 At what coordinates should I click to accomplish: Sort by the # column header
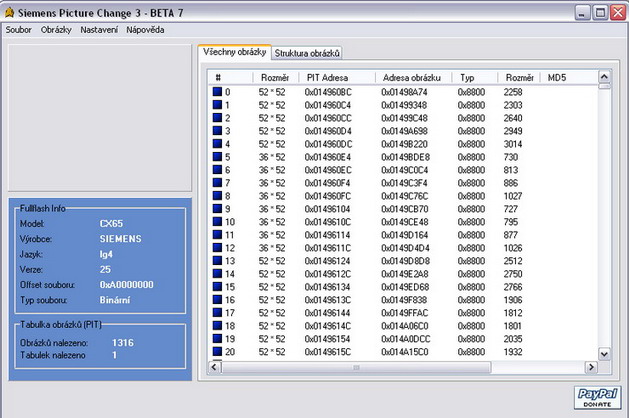[x=231, y=77]
